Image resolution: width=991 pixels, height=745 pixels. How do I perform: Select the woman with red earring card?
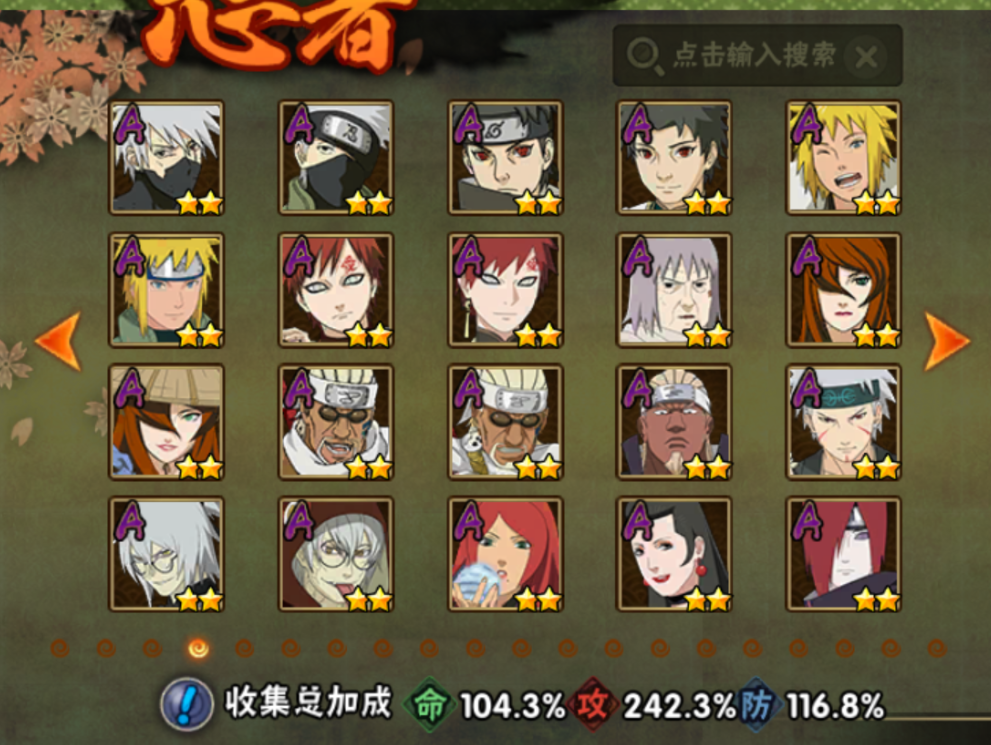pos(674,554)
